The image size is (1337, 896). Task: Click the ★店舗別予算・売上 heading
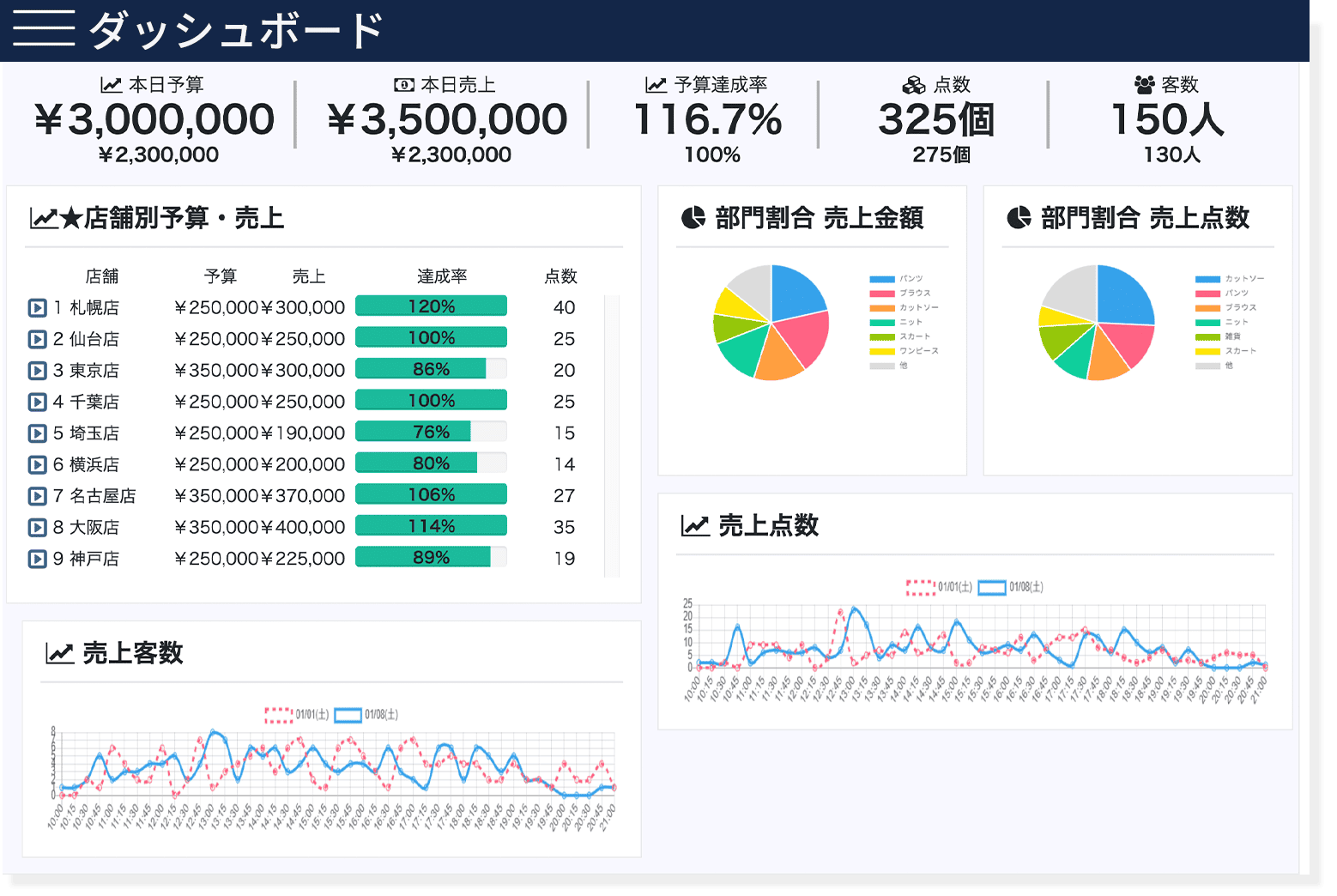click(x=172, y=218)
